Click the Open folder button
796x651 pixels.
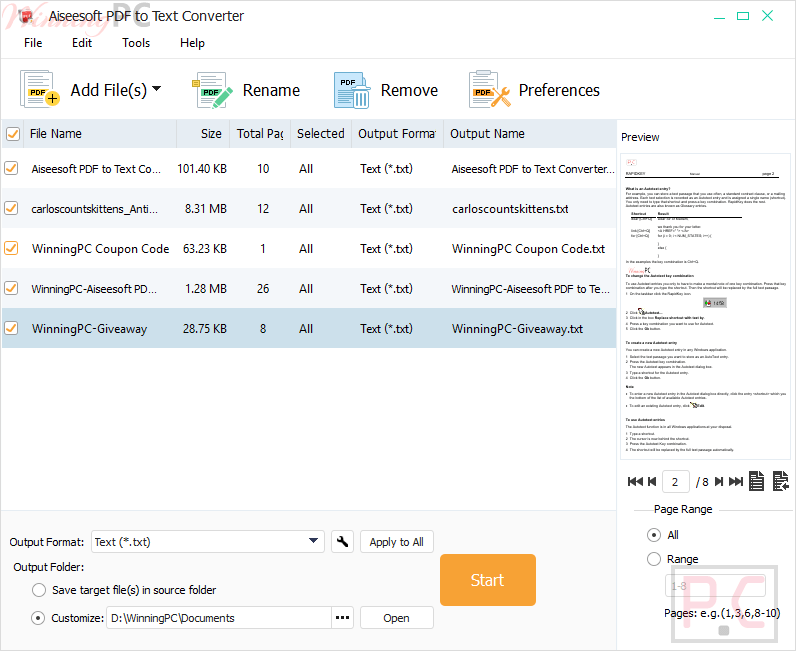[396, 617]
